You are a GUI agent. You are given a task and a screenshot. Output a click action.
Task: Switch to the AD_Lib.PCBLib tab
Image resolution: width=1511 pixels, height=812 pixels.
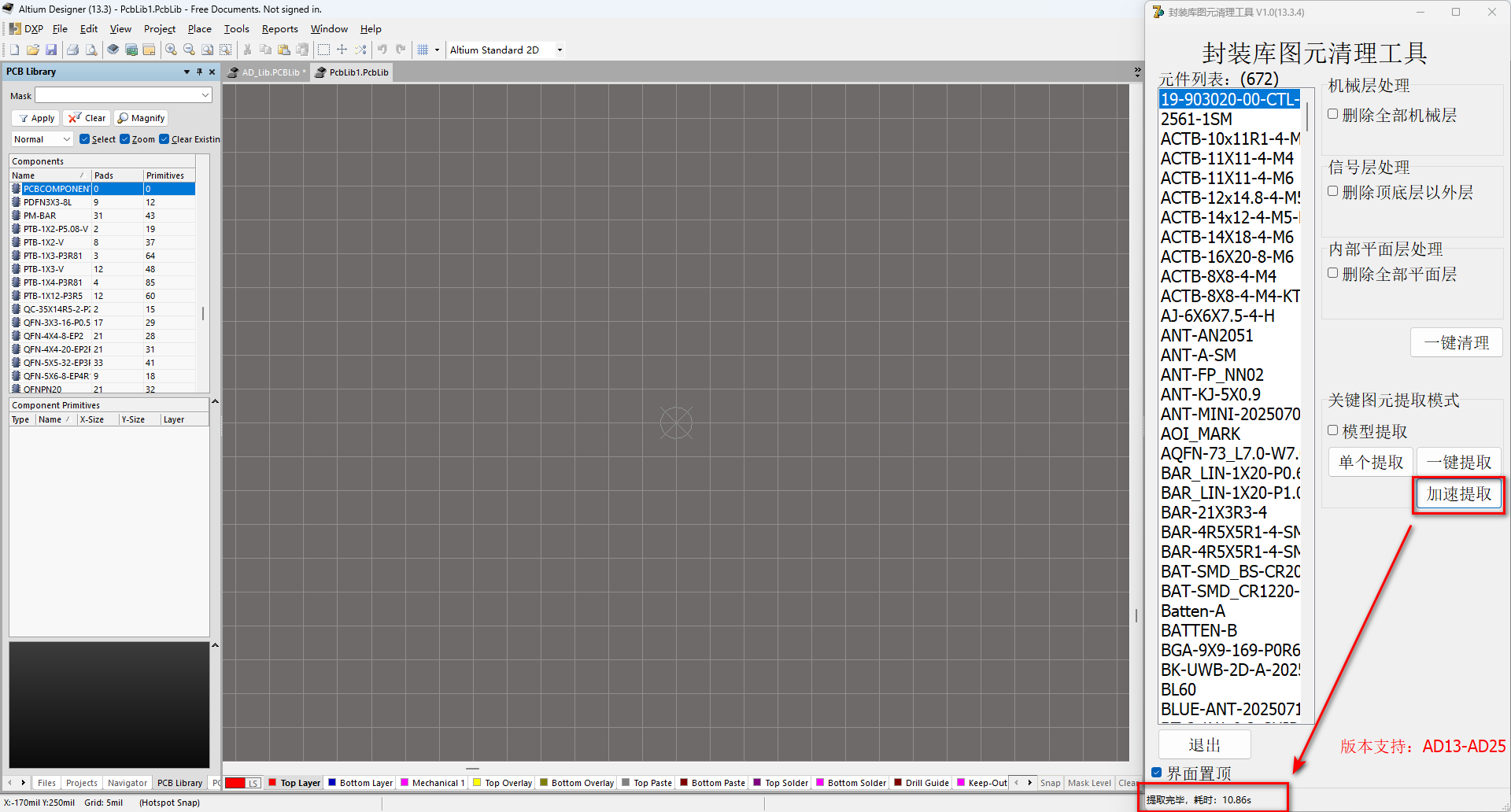click(x=267, y=72)
